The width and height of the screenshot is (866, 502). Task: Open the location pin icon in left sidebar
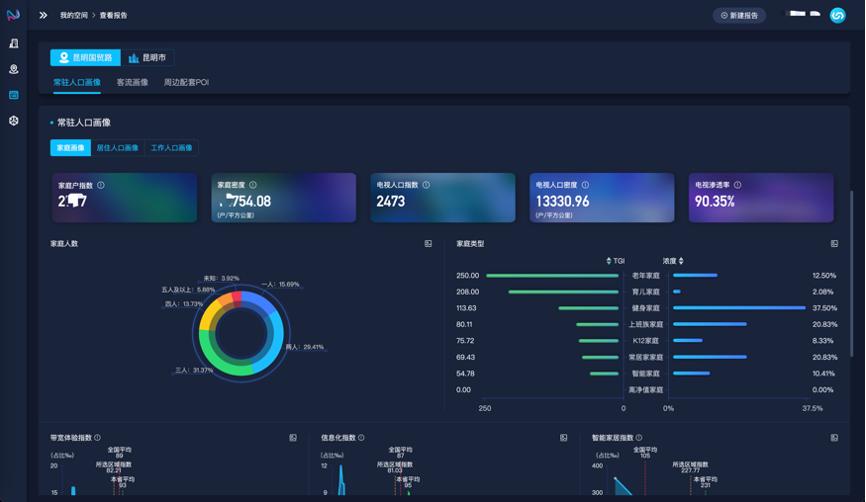tap(14, 69)
